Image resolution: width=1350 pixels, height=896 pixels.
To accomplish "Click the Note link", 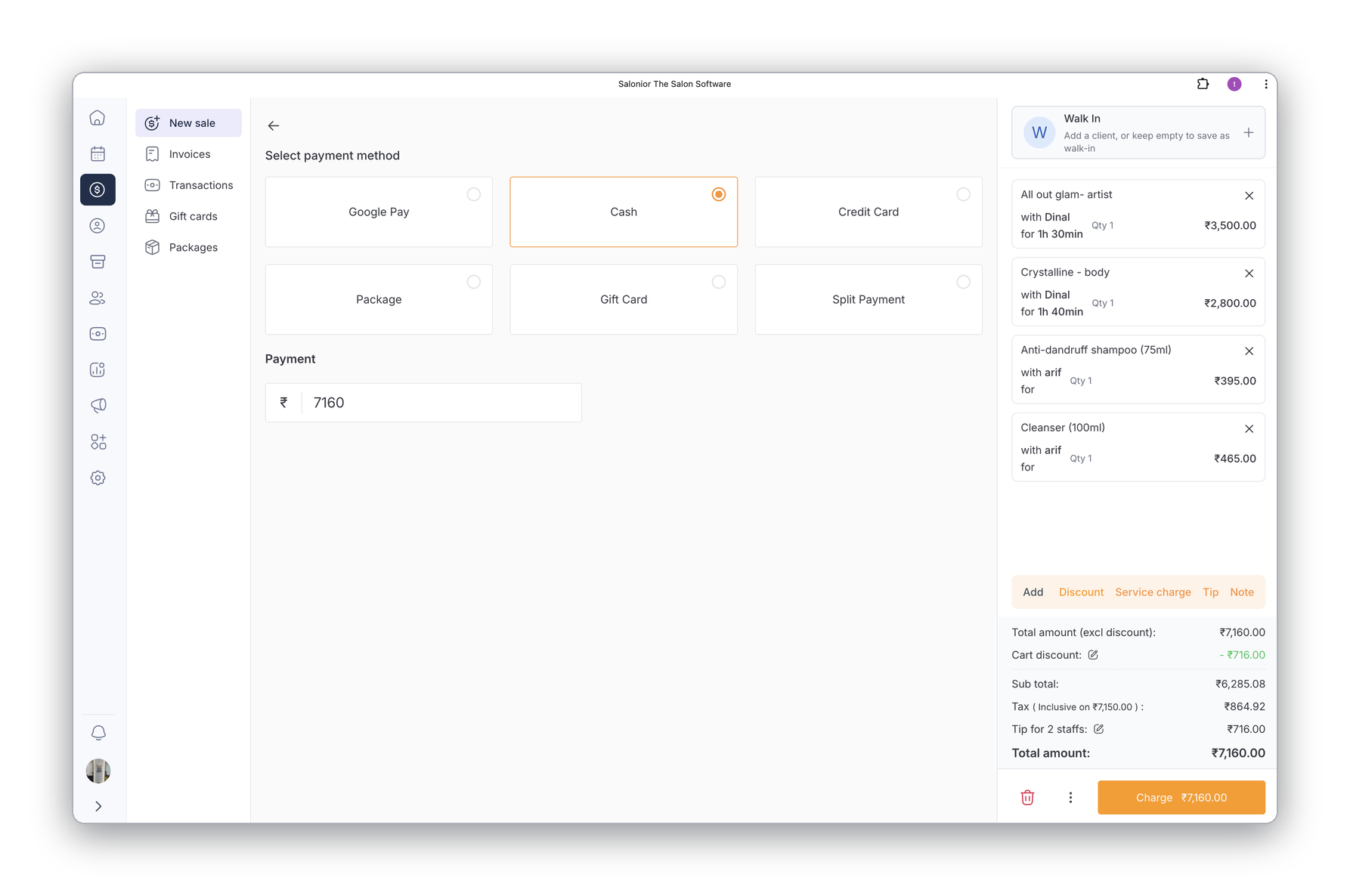I will [1242, 592].
